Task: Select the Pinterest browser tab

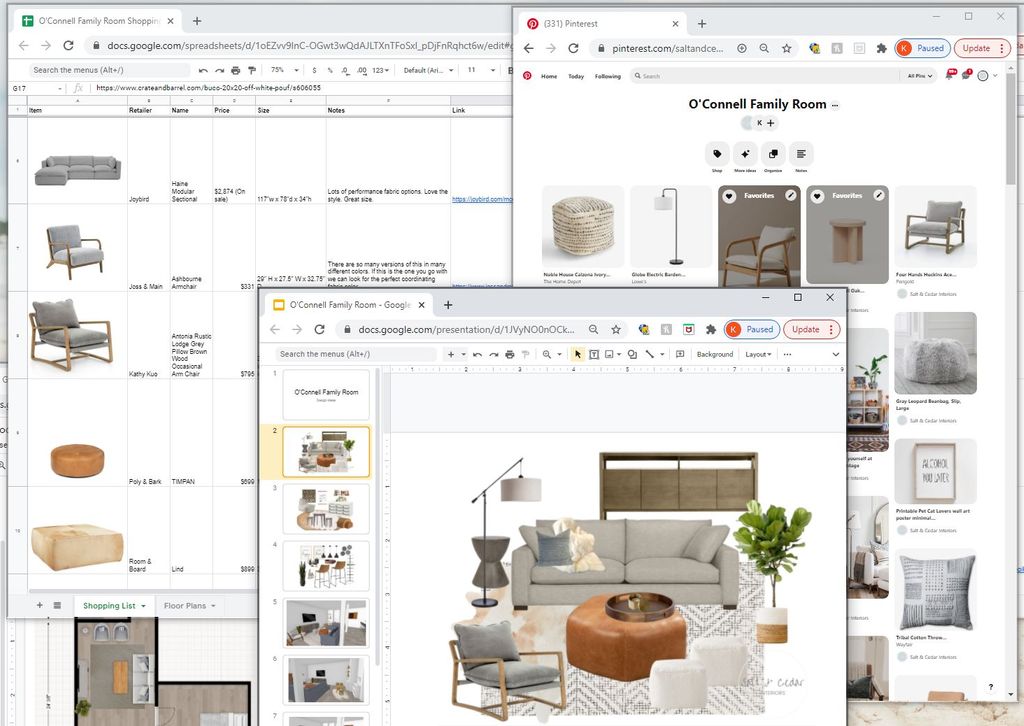Action: click(601, 24)
